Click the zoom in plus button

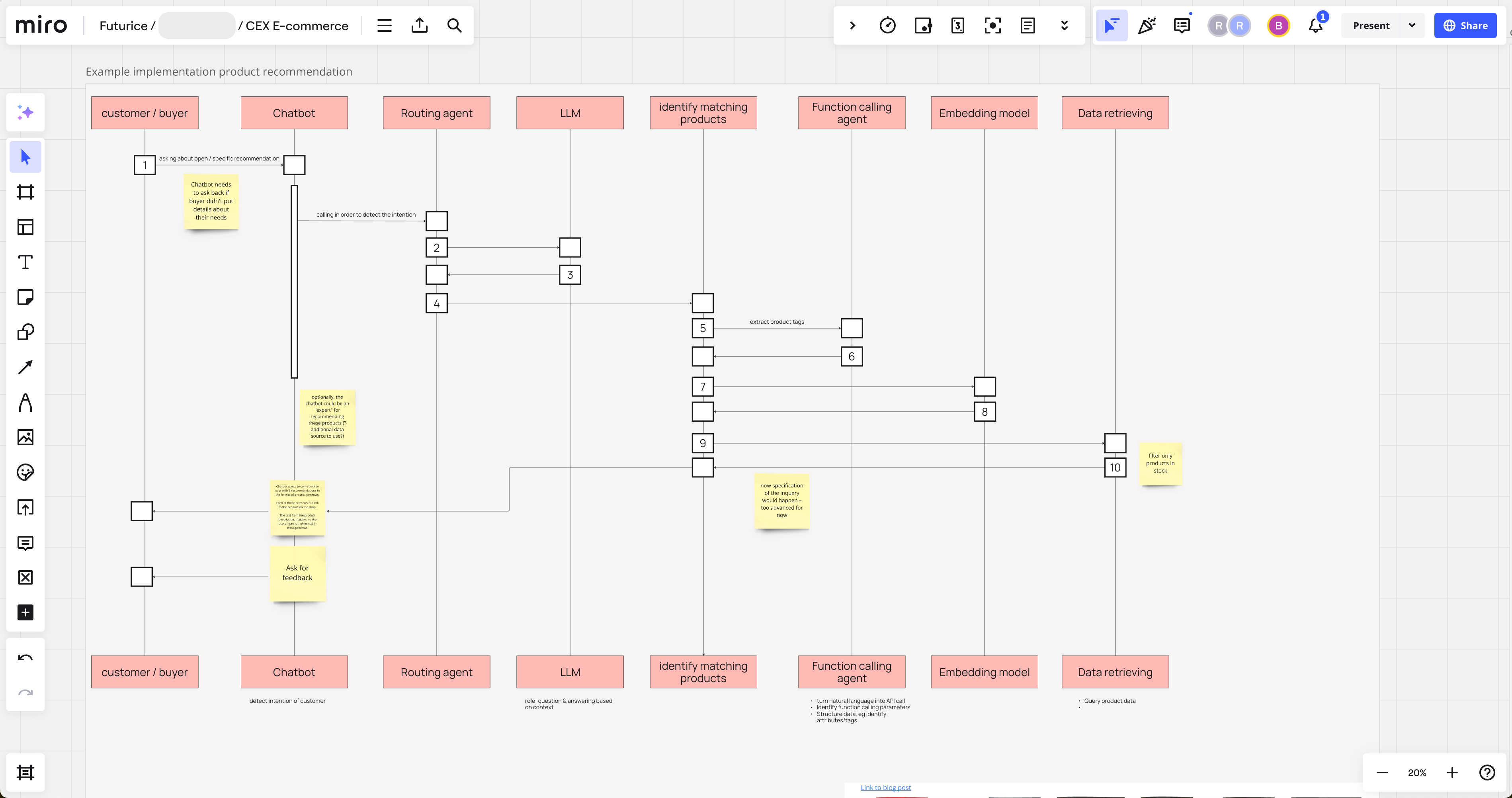1451,772
